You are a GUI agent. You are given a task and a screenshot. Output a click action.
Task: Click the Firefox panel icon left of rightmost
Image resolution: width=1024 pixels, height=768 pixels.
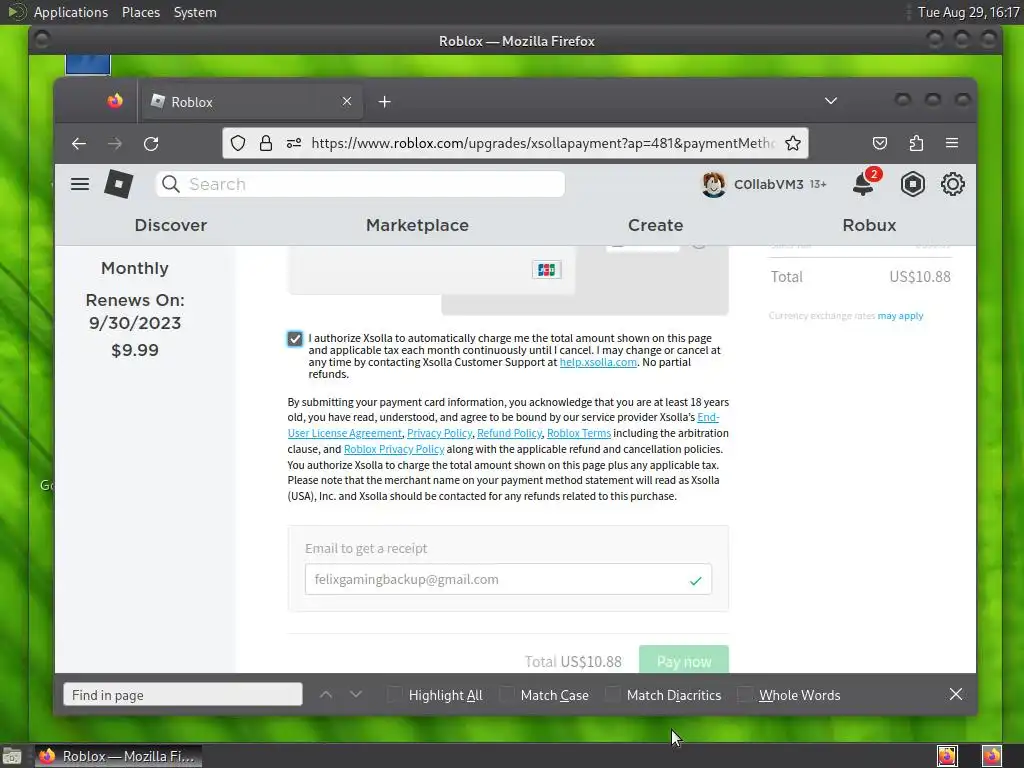pos(947,756)
